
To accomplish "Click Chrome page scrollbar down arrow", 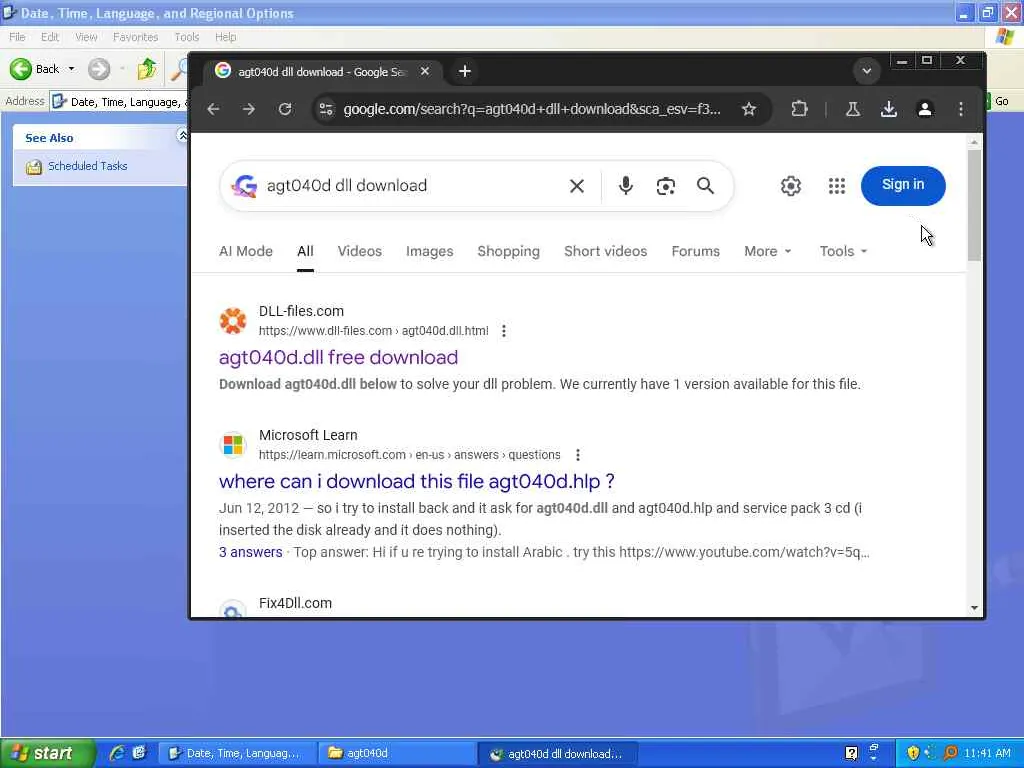I will pos(974,607).
